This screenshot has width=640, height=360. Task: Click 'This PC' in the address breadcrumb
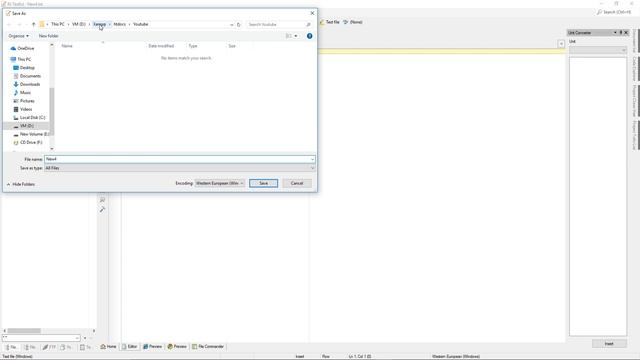pos(58,24)
